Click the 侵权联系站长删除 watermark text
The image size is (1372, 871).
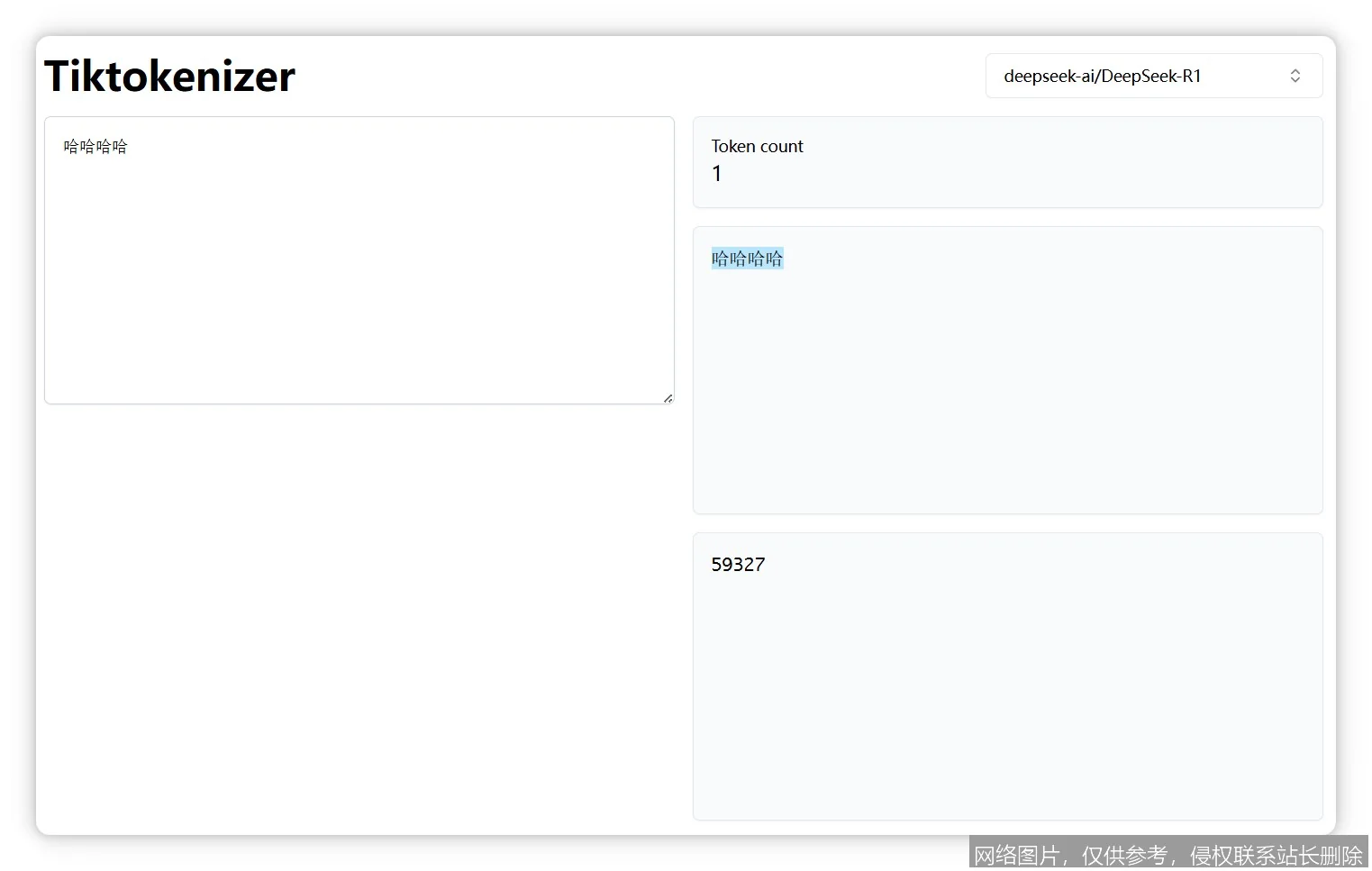[x=1276, y=855]
